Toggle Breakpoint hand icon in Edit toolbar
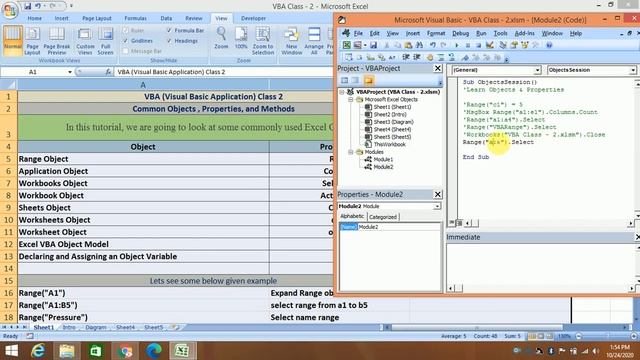This screenshot has width=640, height=360. click(430, 58)
